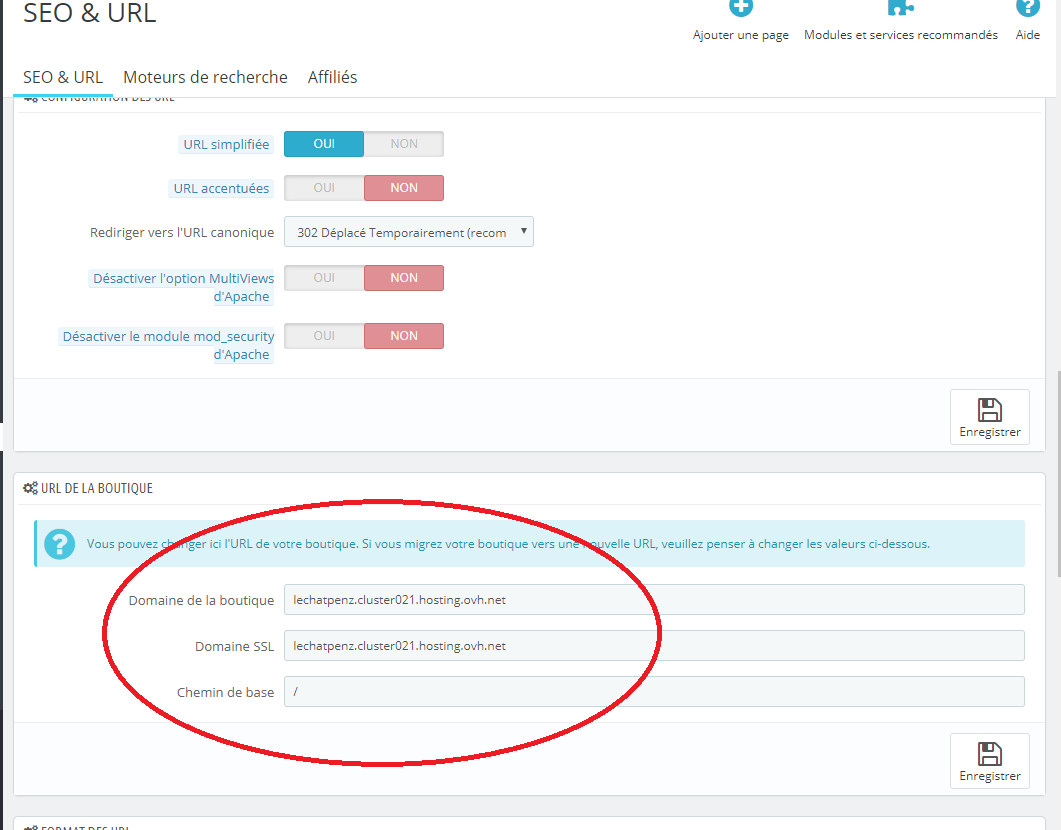Click the Enregistrer label in URL configuration panel
Viewport: 1061px width, 830px height.
[990, 432]
